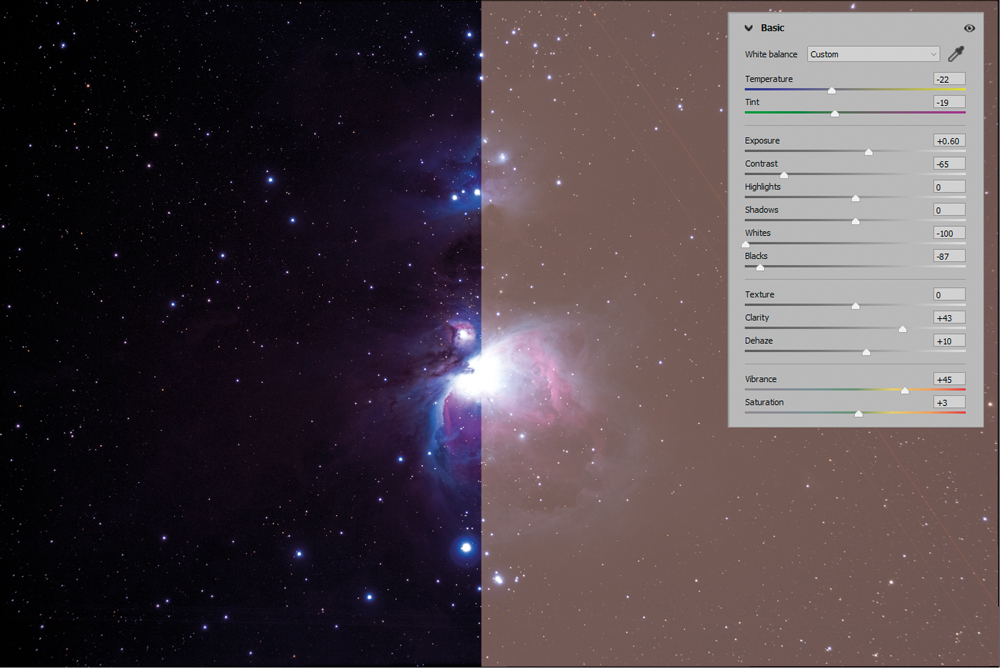The width and height of the screenshot is (1000, 668).
Task: Click the Saturation slider handle
Action: tap(858, 413)
